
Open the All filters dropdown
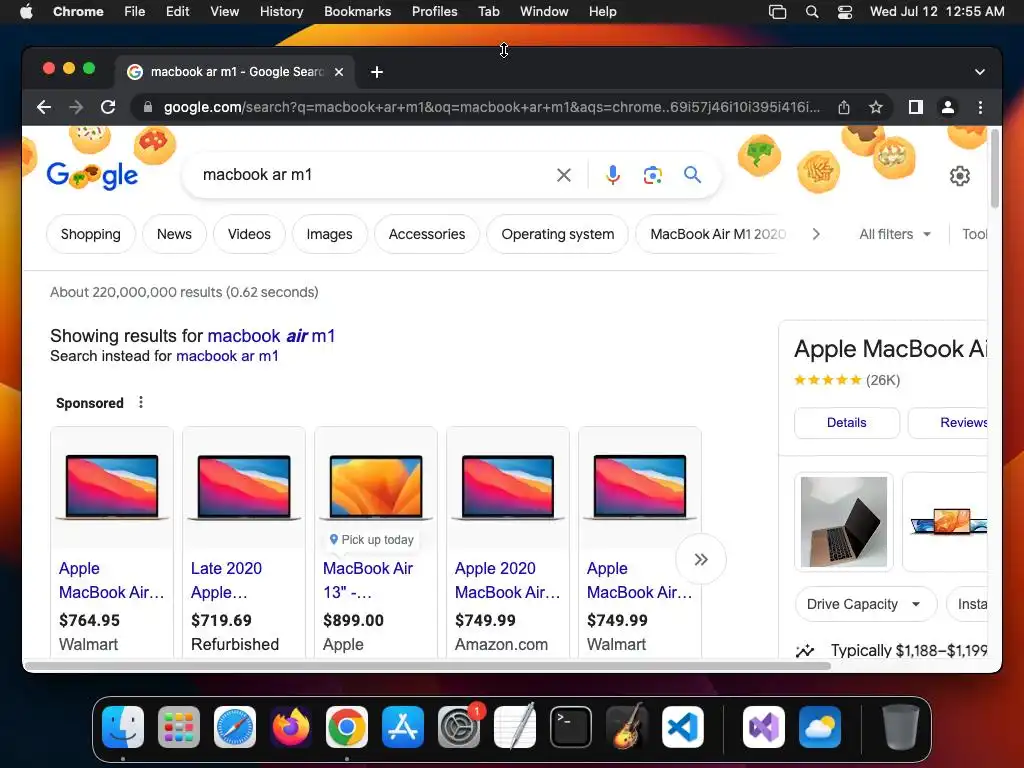pos(895,234)
